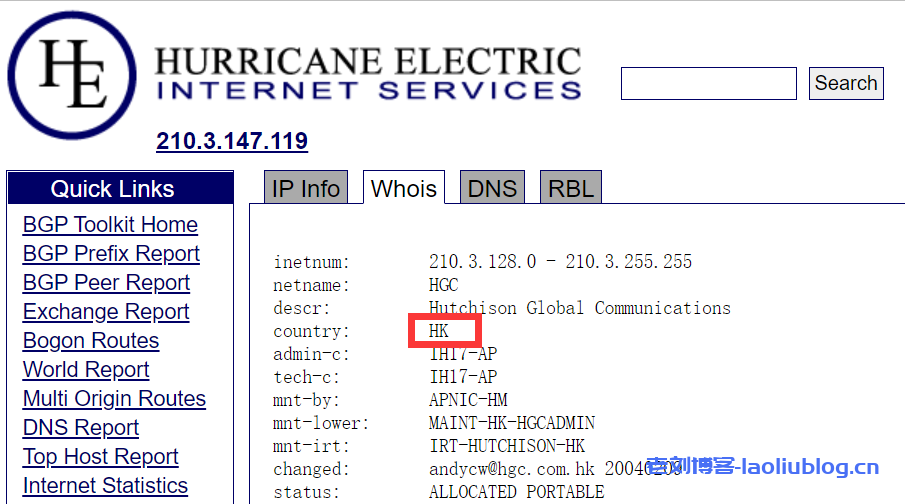This screenshot has height=504, width=905.
Task: Click the HK country value
Action: pos(439,331)
